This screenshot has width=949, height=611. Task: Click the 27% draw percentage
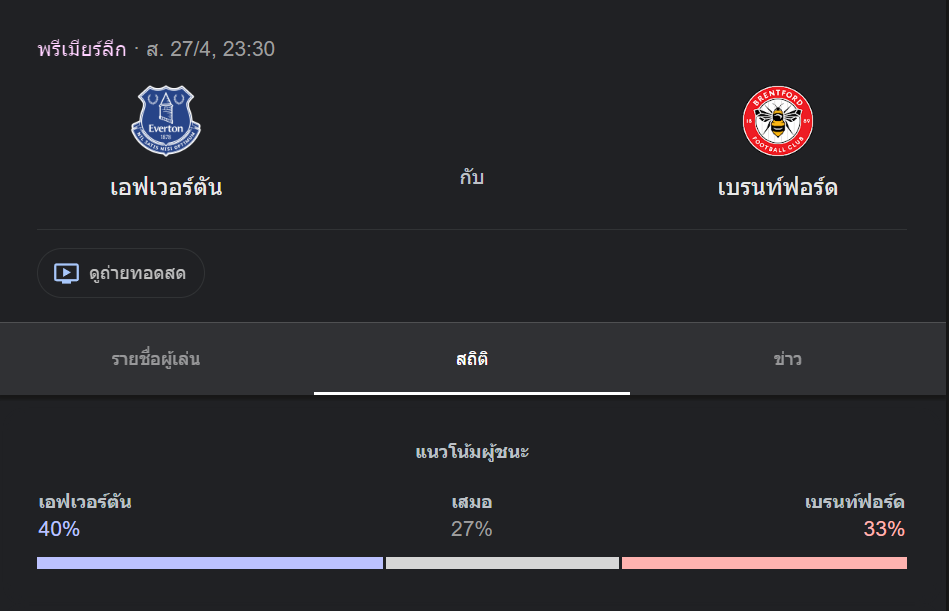point(471,529)
